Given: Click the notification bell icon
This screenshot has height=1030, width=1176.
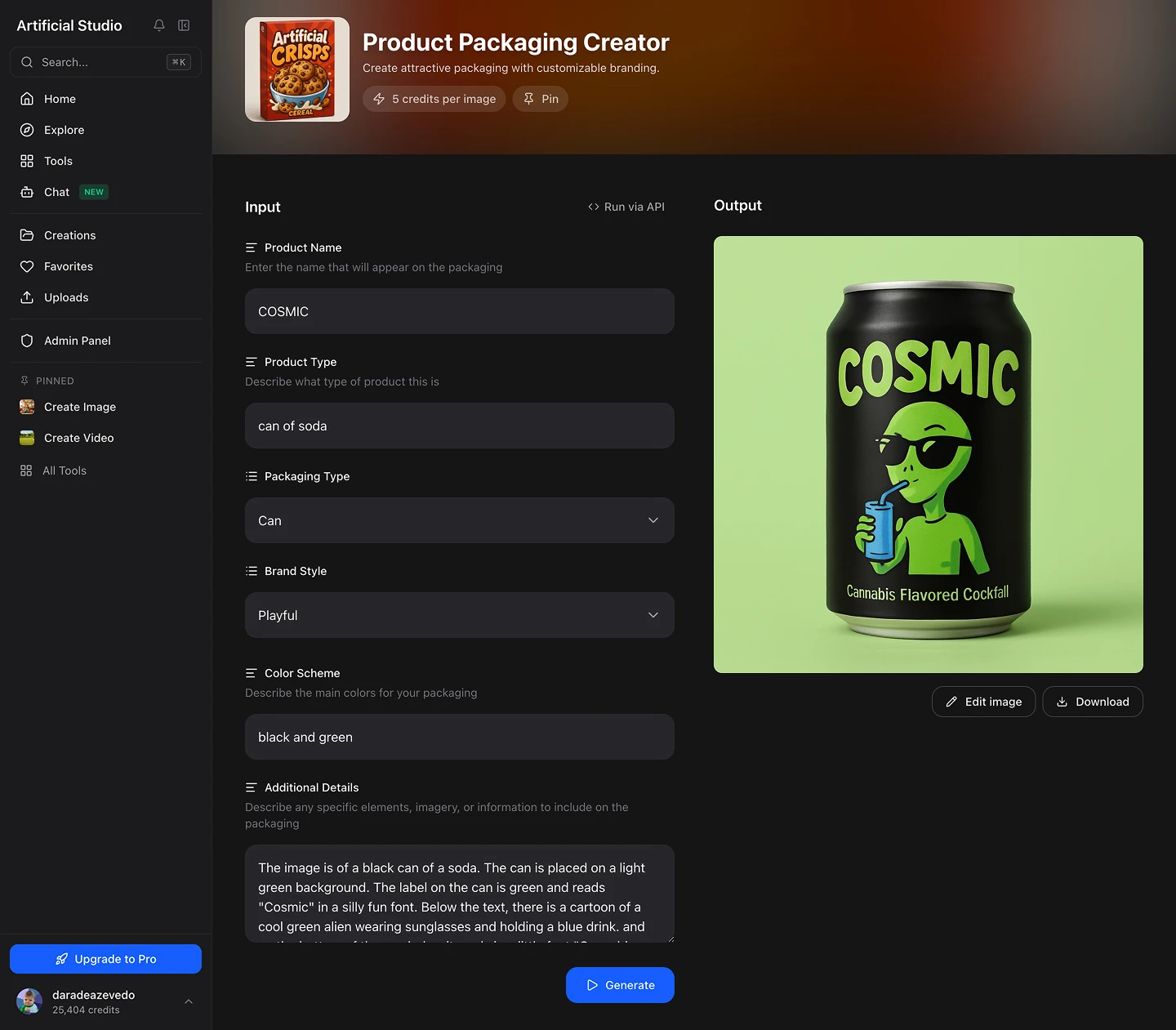Looking at the screenshot, I should coord(158,25).
